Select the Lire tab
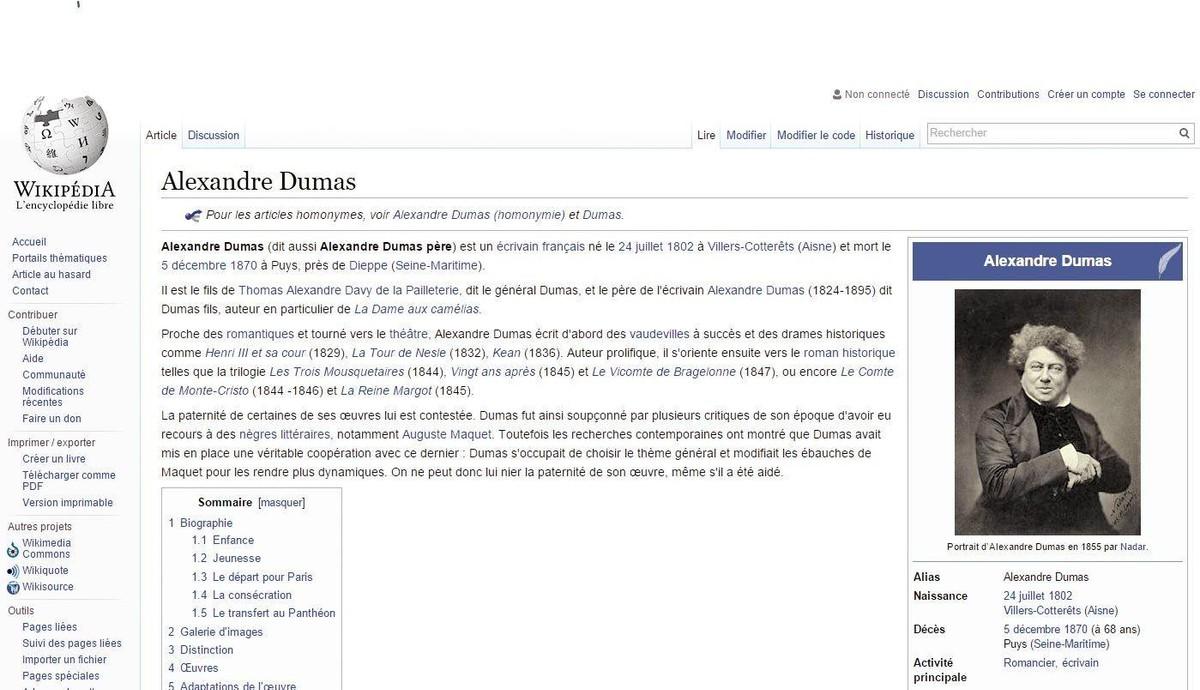 [707, 135]
